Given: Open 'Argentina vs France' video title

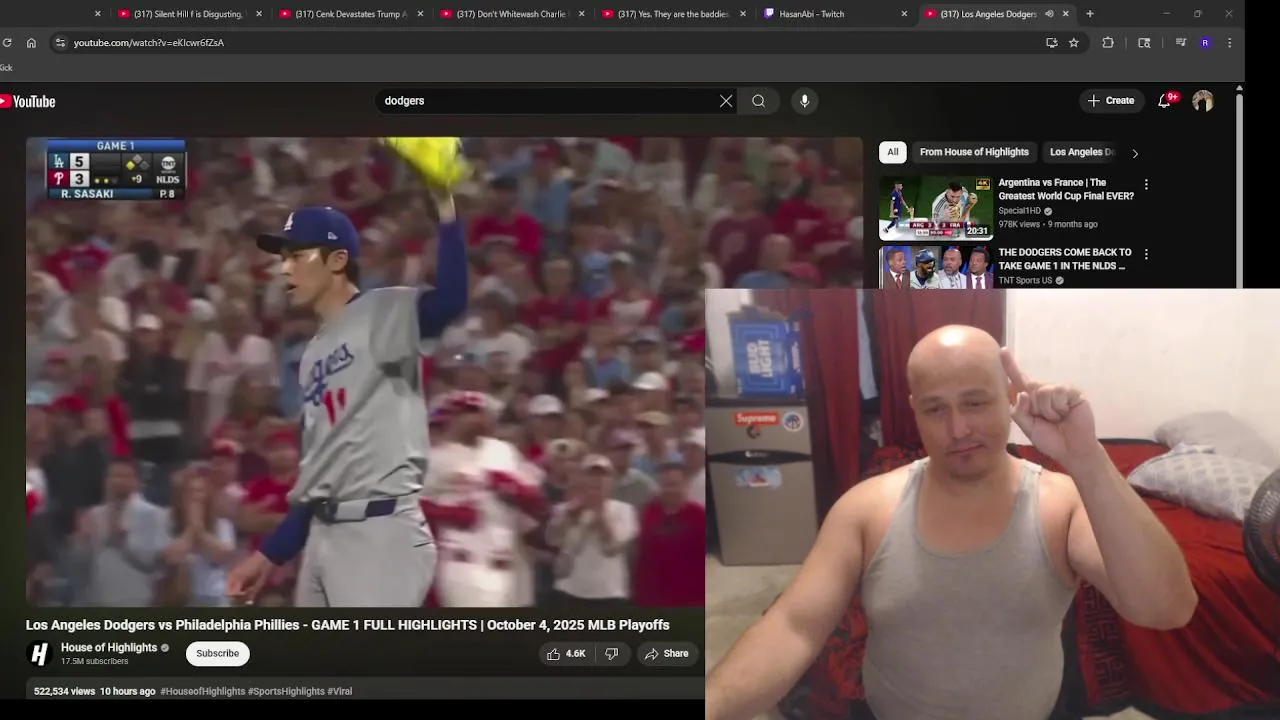Looking at the screenshot, I should [1066, 189].
